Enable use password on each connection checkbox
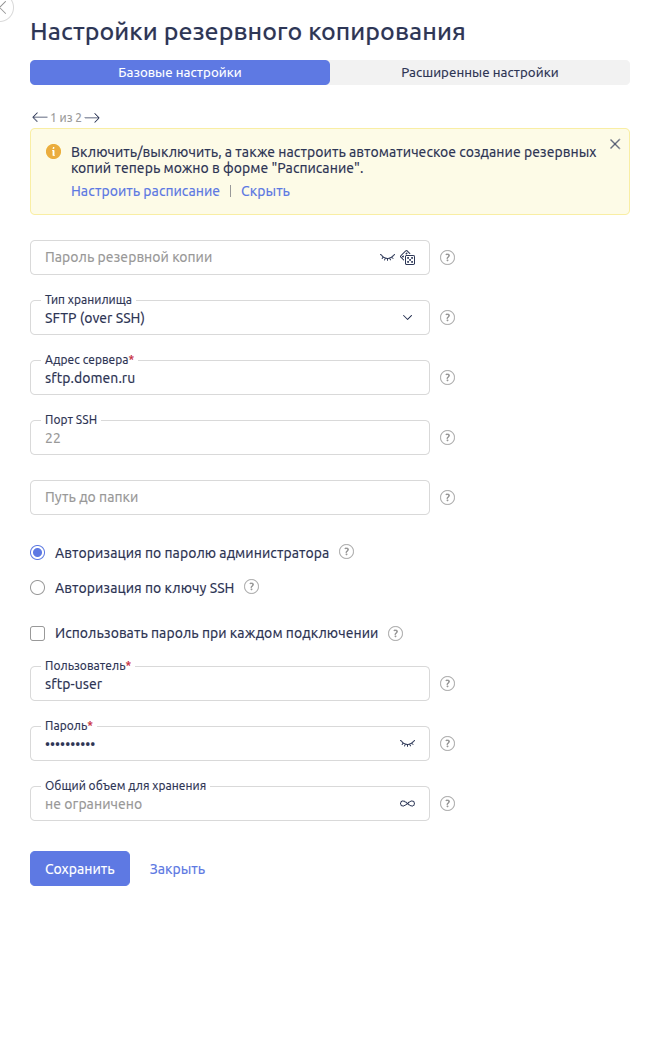This screenshot has height=1044, width=654. tap(38, 633)
